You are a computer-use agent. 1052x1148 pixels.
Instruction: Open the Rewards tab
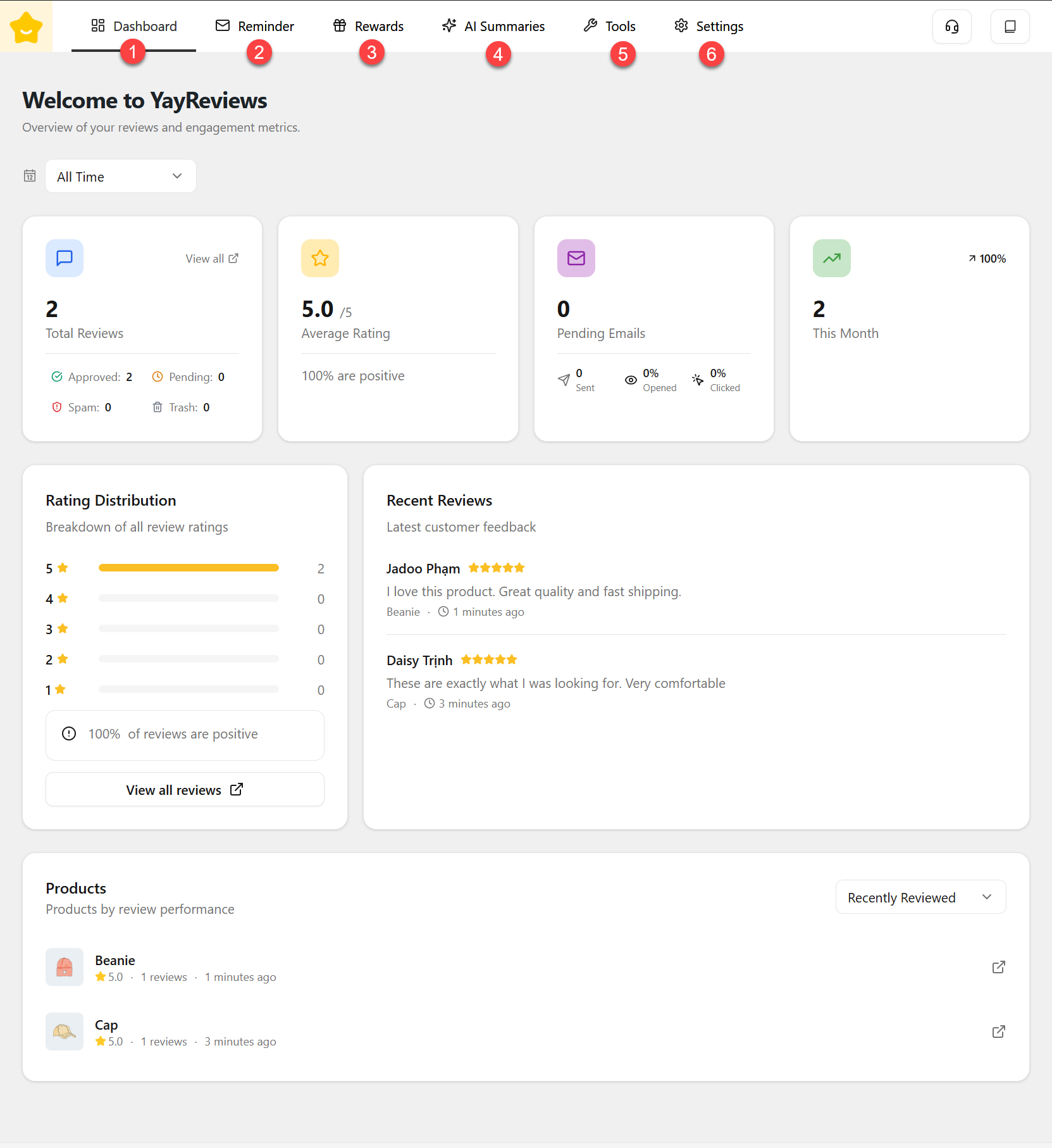(369, 27)
